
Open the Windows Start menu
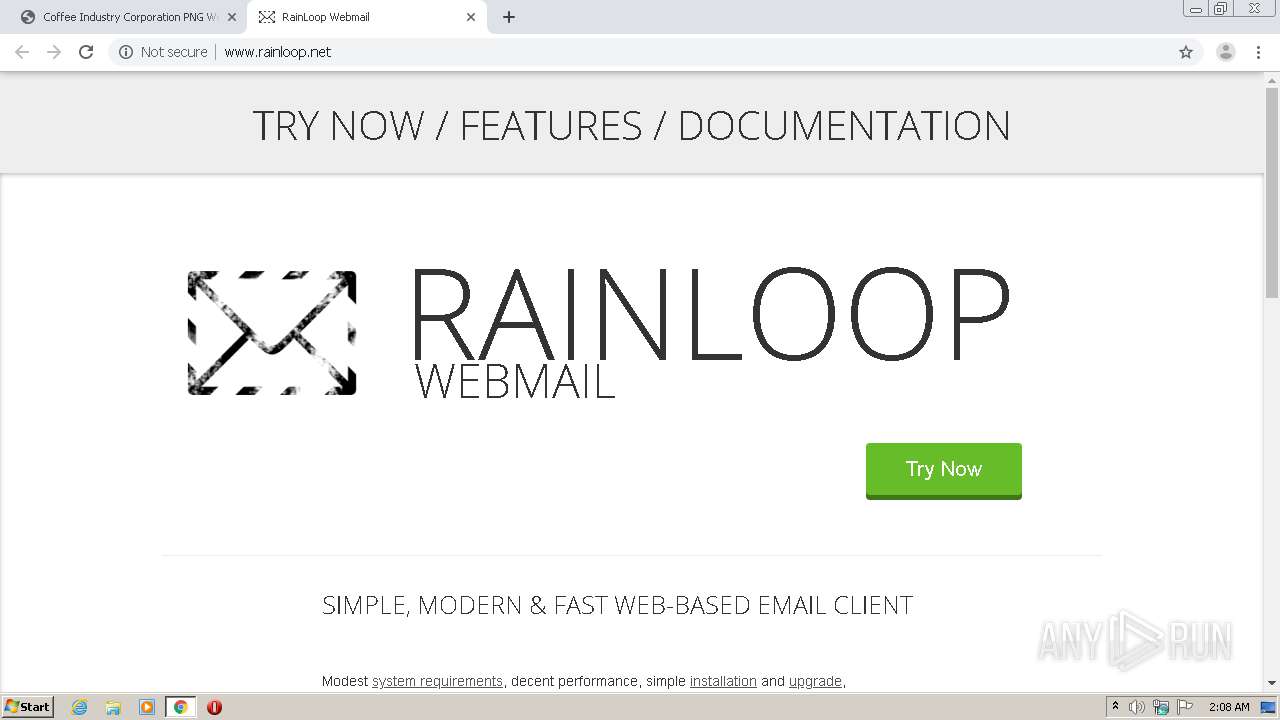(x=27, y=707)
